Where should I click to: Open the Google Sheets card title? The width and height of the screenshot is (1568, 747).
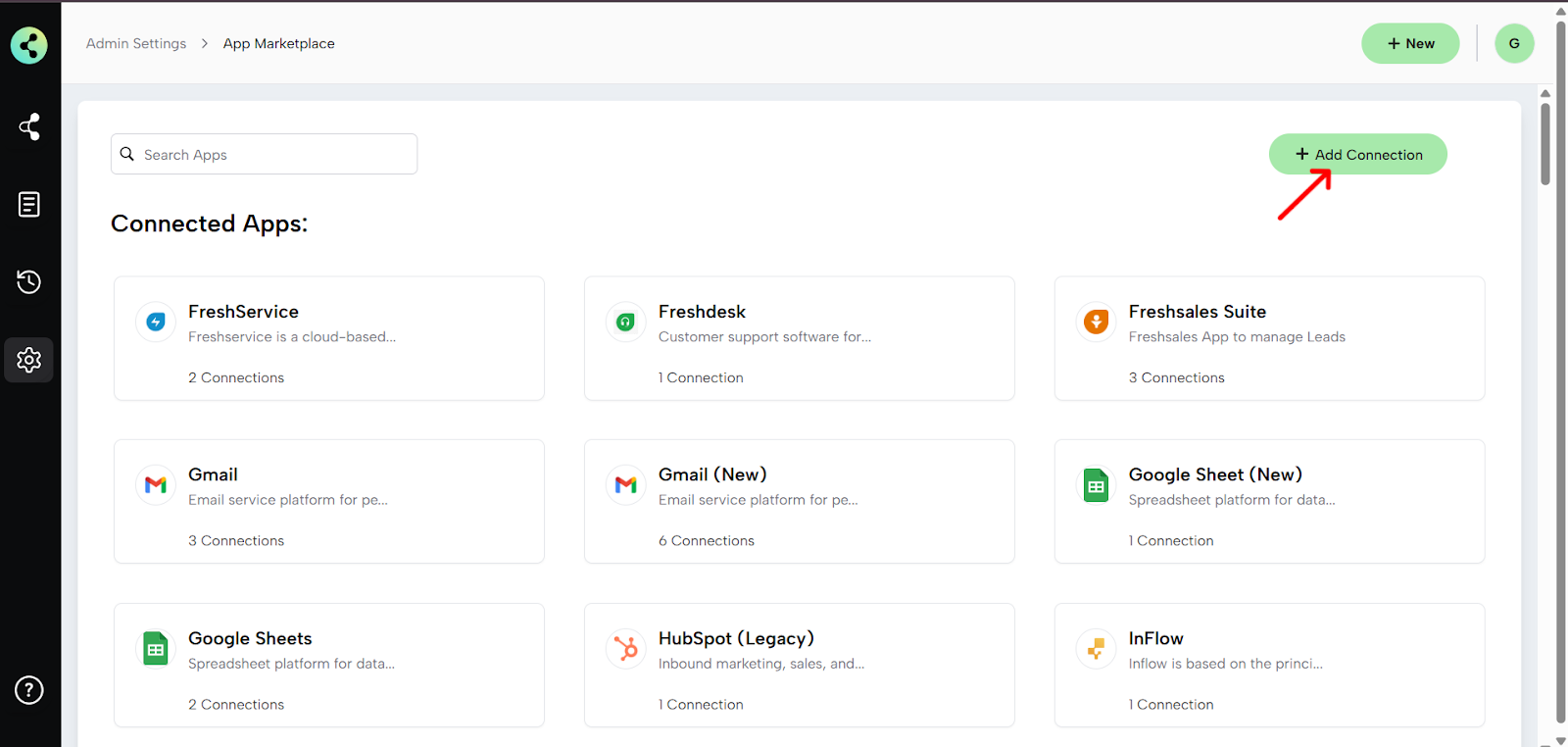click(x=250, y=638)
